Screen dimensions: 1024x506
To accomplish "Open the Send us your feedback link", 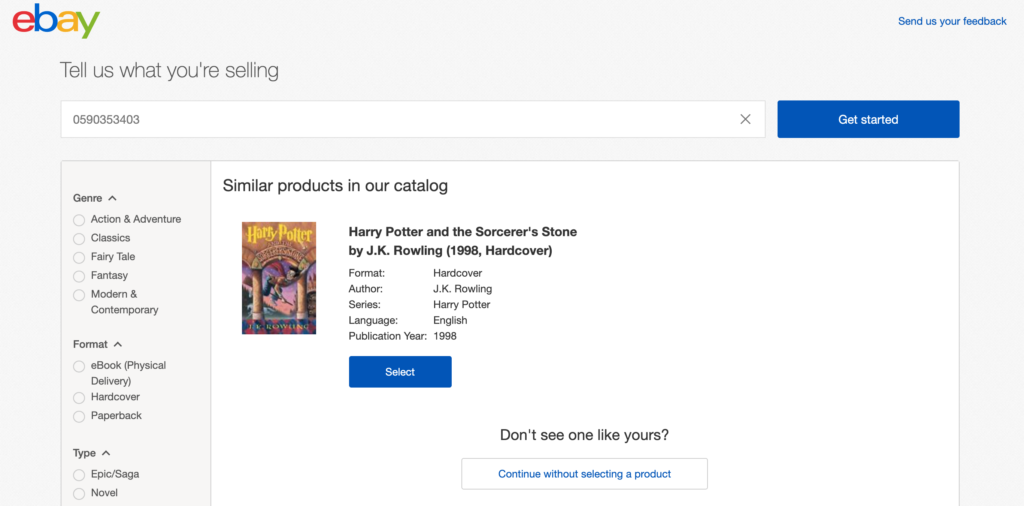I will (x=952, y=22).
